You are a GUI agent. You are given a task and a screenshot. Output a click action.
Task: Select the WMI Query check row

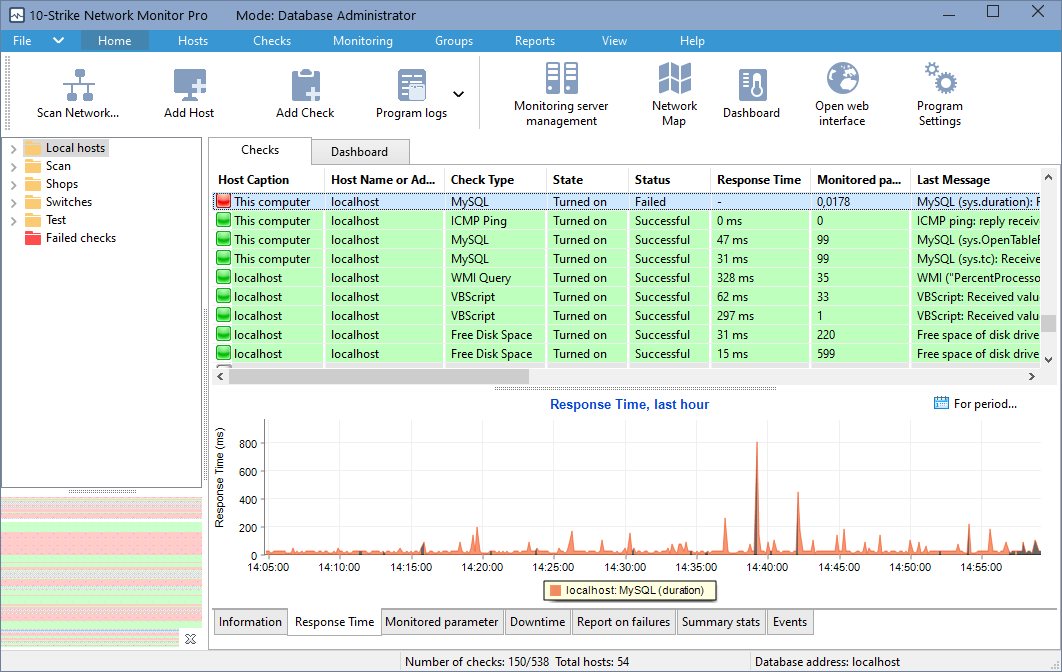pos(626,278)
